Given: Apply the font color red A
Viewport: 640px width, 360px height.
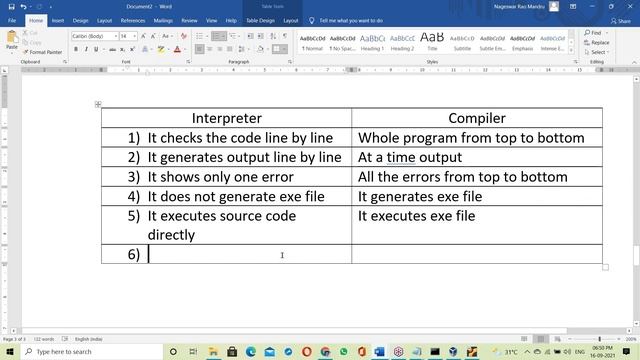Looking at the screenshot, I should pyautogui.click(x=177, y=49).
